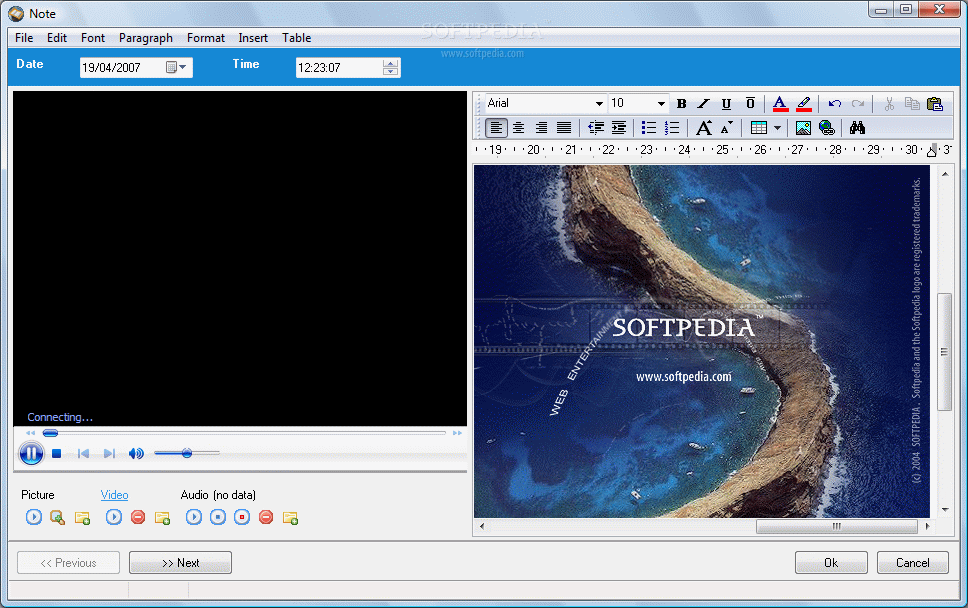Viewport: 968px width, 608px height.
Task: Open the Paragraph menu
Action: [x=146, y=38]
